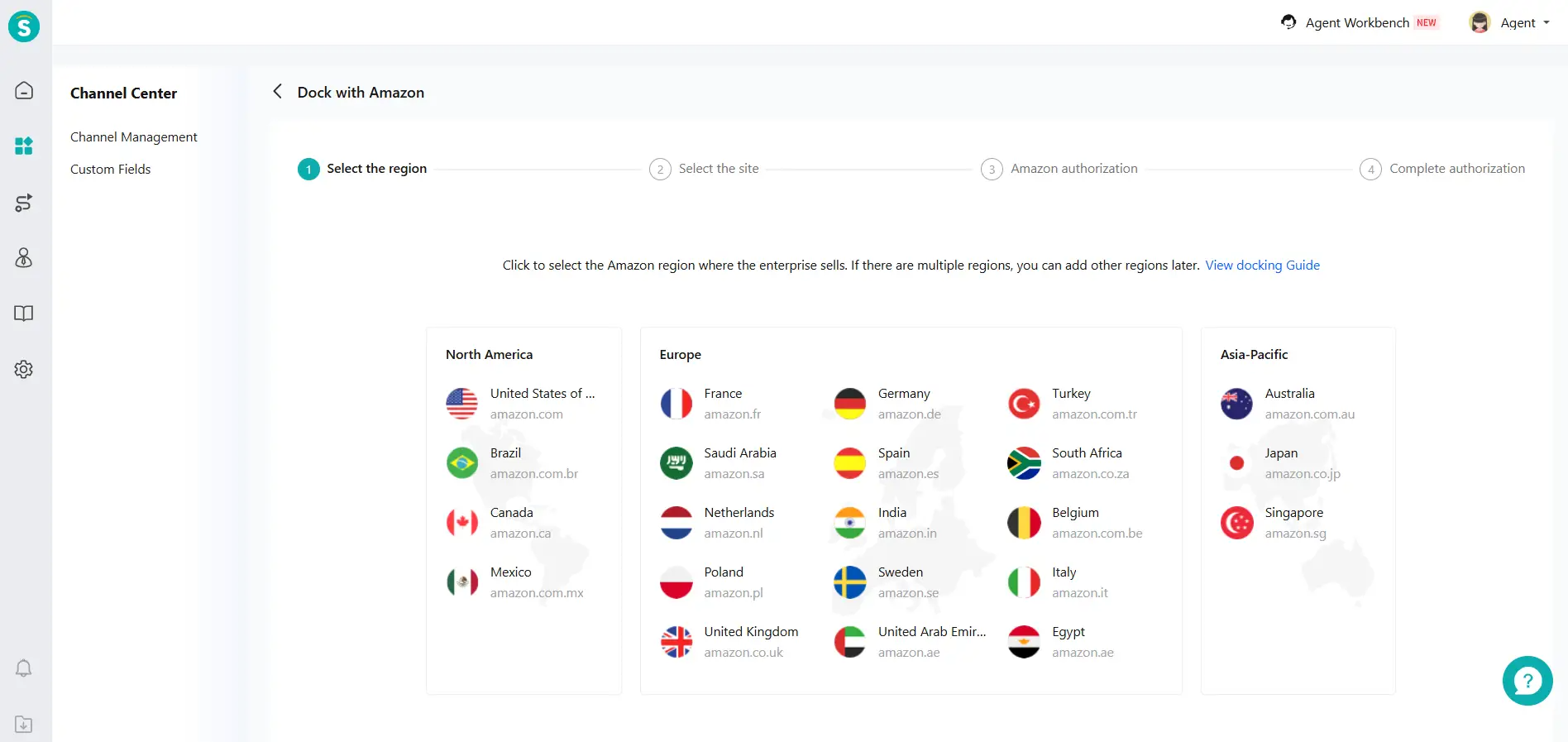Screen dimensions: 1568x742
Task: Select the Germany flag icon
Action: coord(850,404)
